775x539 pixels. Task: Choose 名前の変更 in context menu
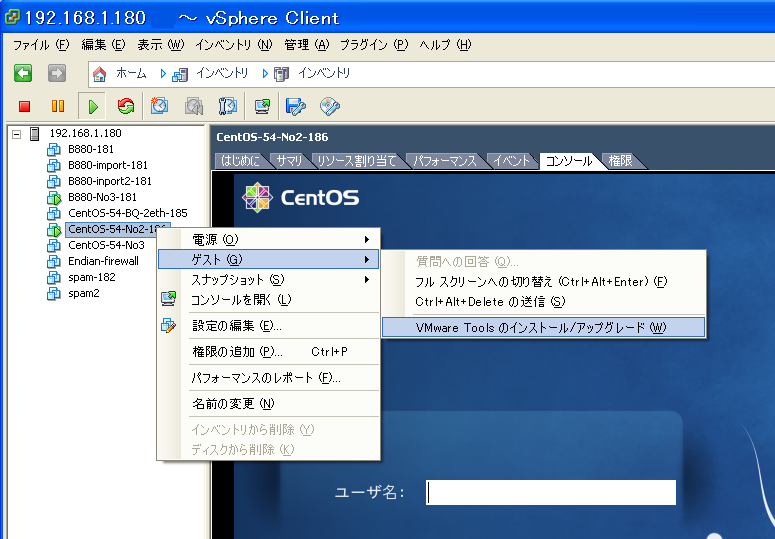pyautogui.click(x=268, y=404)
